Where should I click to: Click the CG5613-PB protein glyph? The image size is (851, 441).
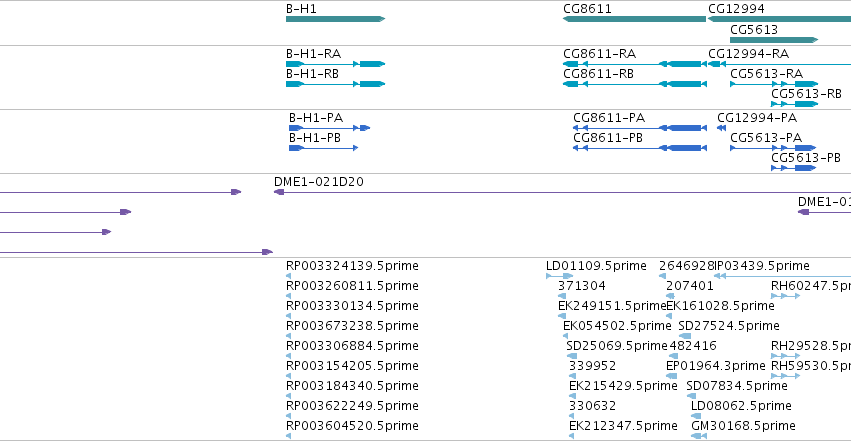point(794,168)
